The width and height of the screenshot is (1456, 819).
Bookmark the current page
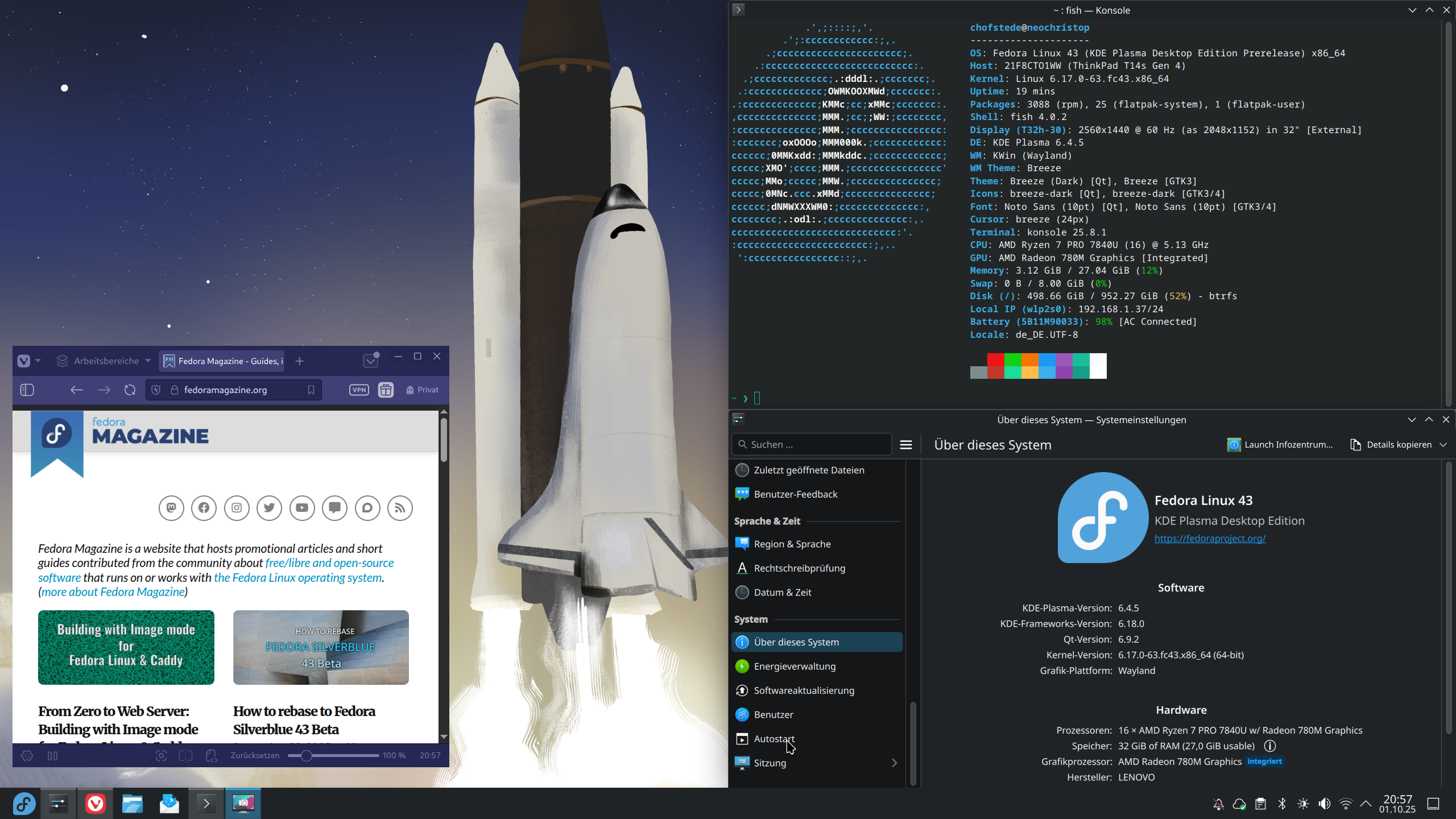[311, 390]
